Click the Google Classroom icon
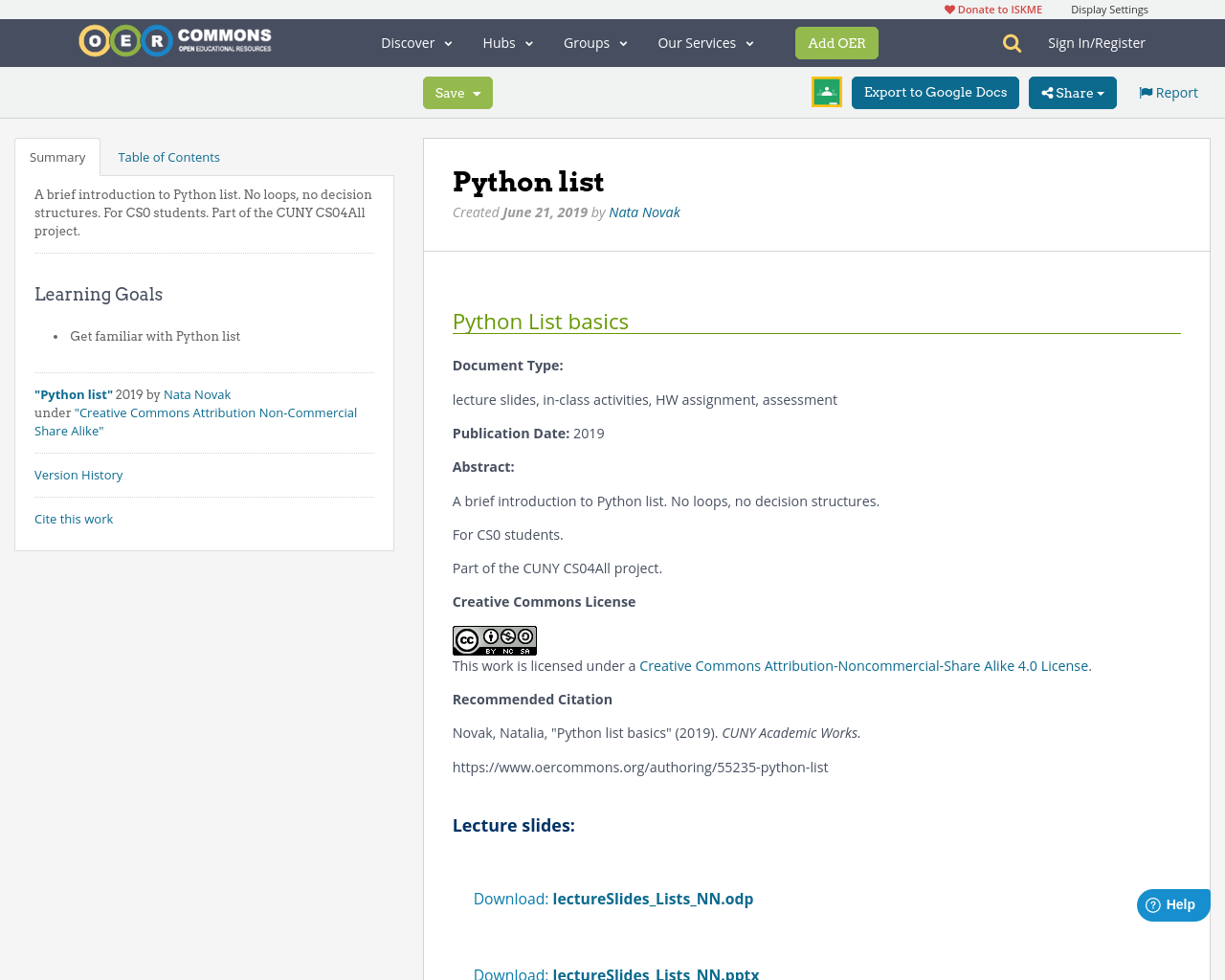Screen dimensions: 1225x980 [826, 92]
